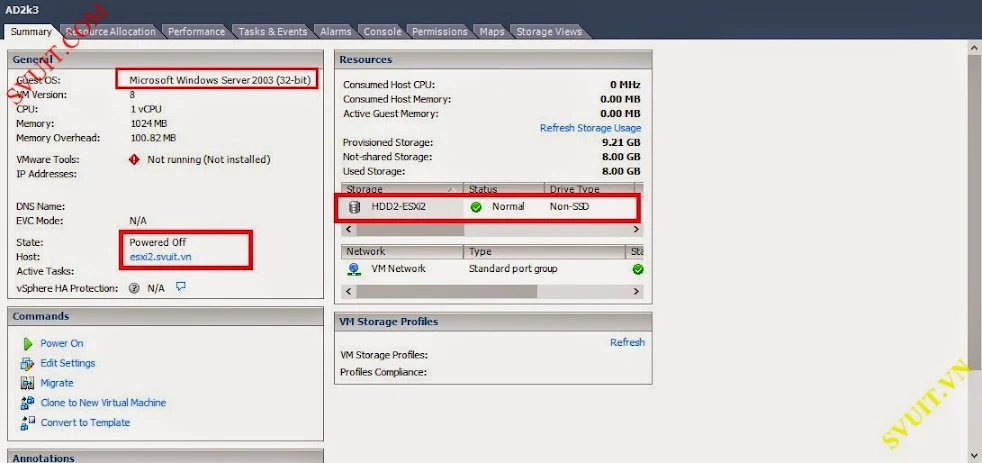The image size is (982, 463).
Task: Click the Not running (Not installed) text
Action: pos(209,160)
